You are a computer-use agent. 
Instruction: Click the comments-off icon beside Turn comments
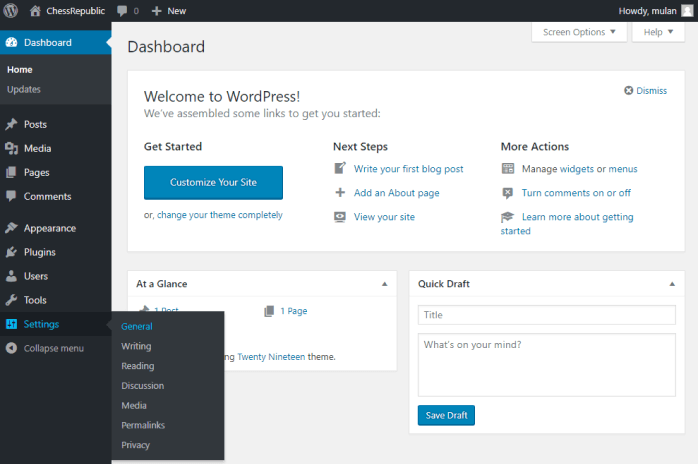507,193
